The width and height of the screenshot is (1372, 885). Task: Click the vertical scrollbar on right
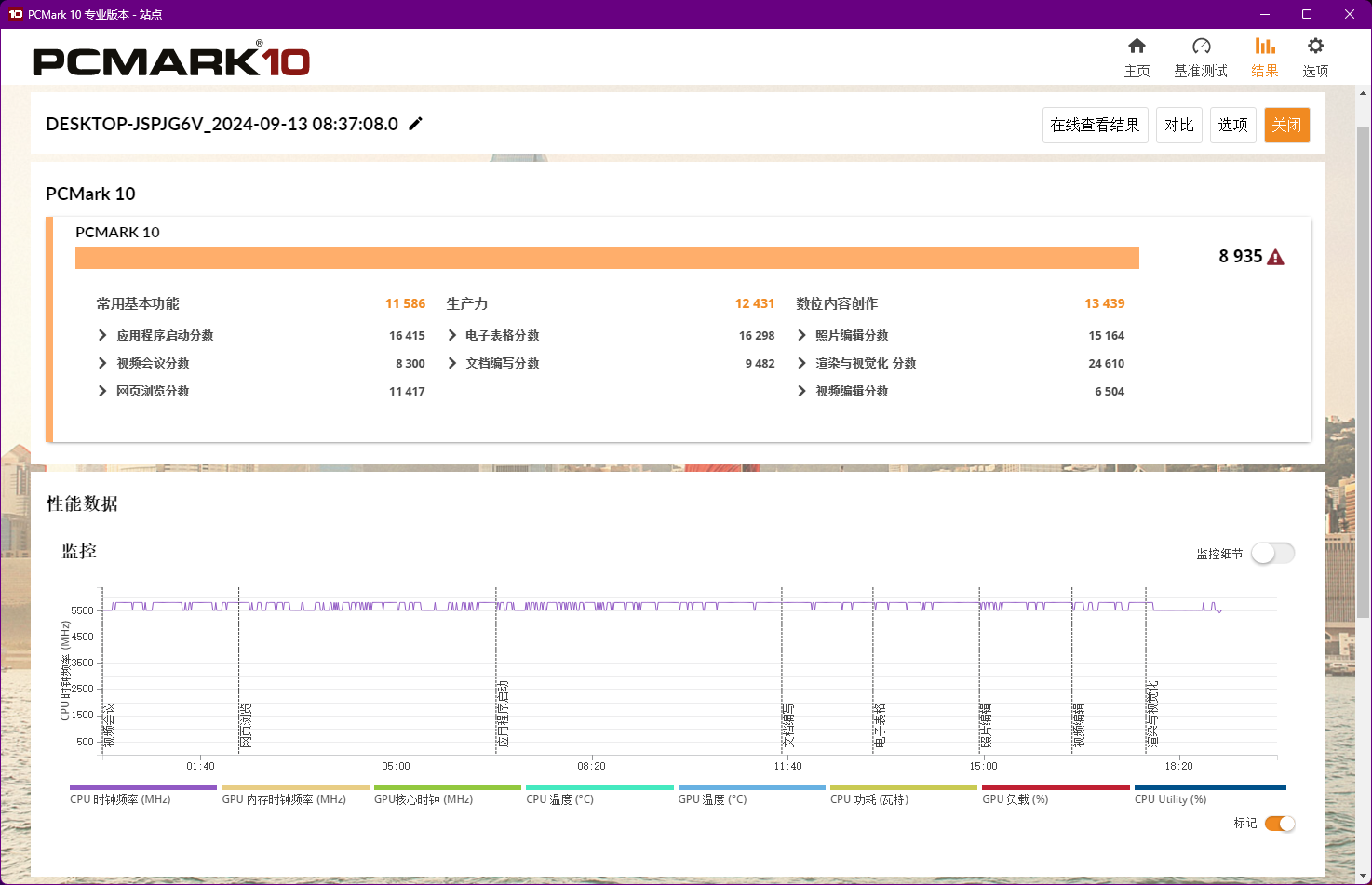point(1364,372)
